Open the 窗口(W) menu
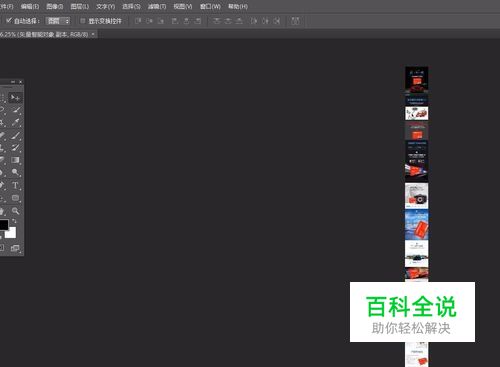This screenshot has width=500, height=367. tap(210, 6)
